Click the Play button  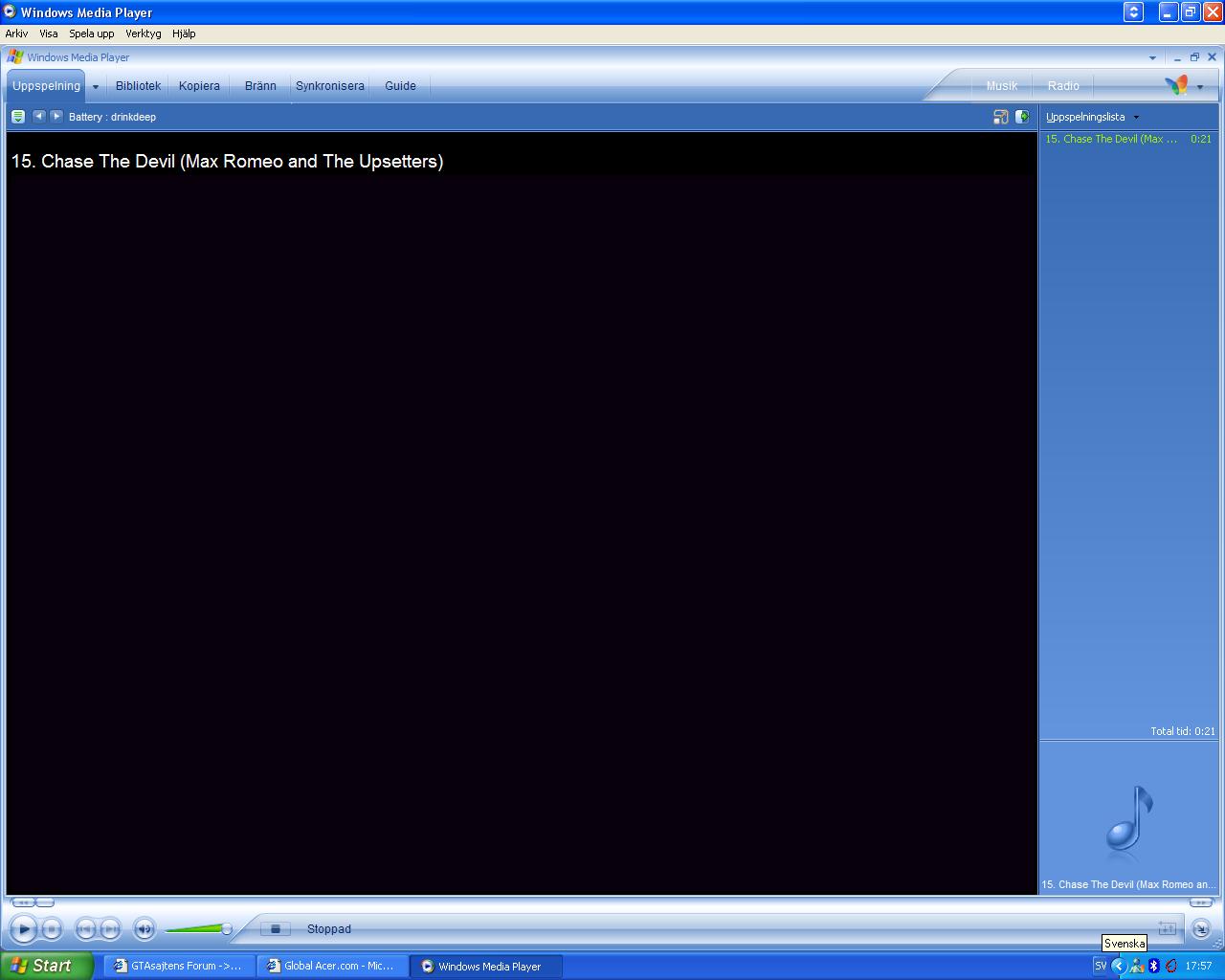point(24,928)
